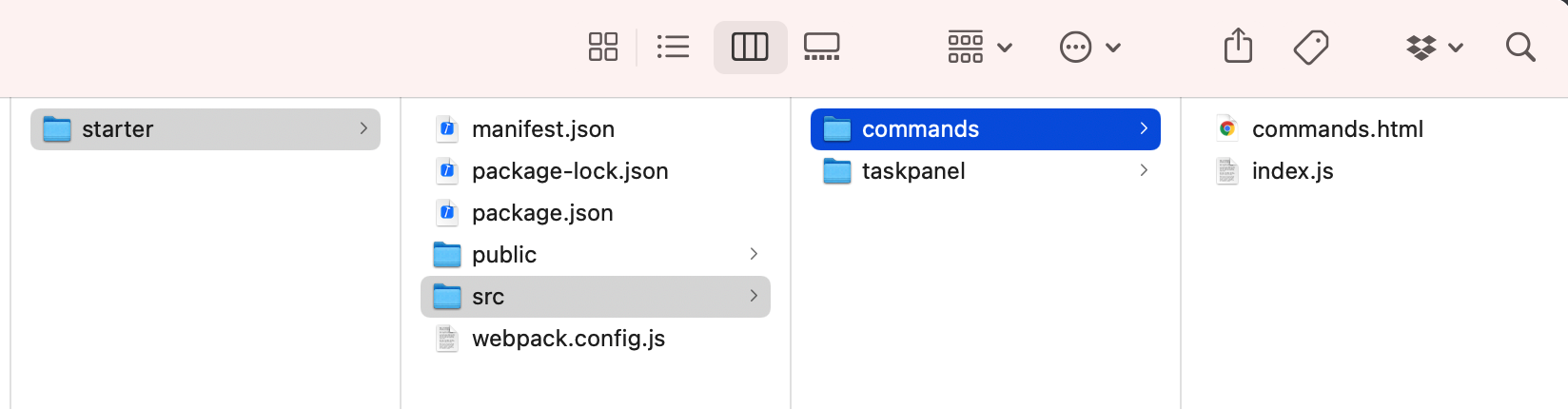Switch to icon grid view

[x=603, y=47]
